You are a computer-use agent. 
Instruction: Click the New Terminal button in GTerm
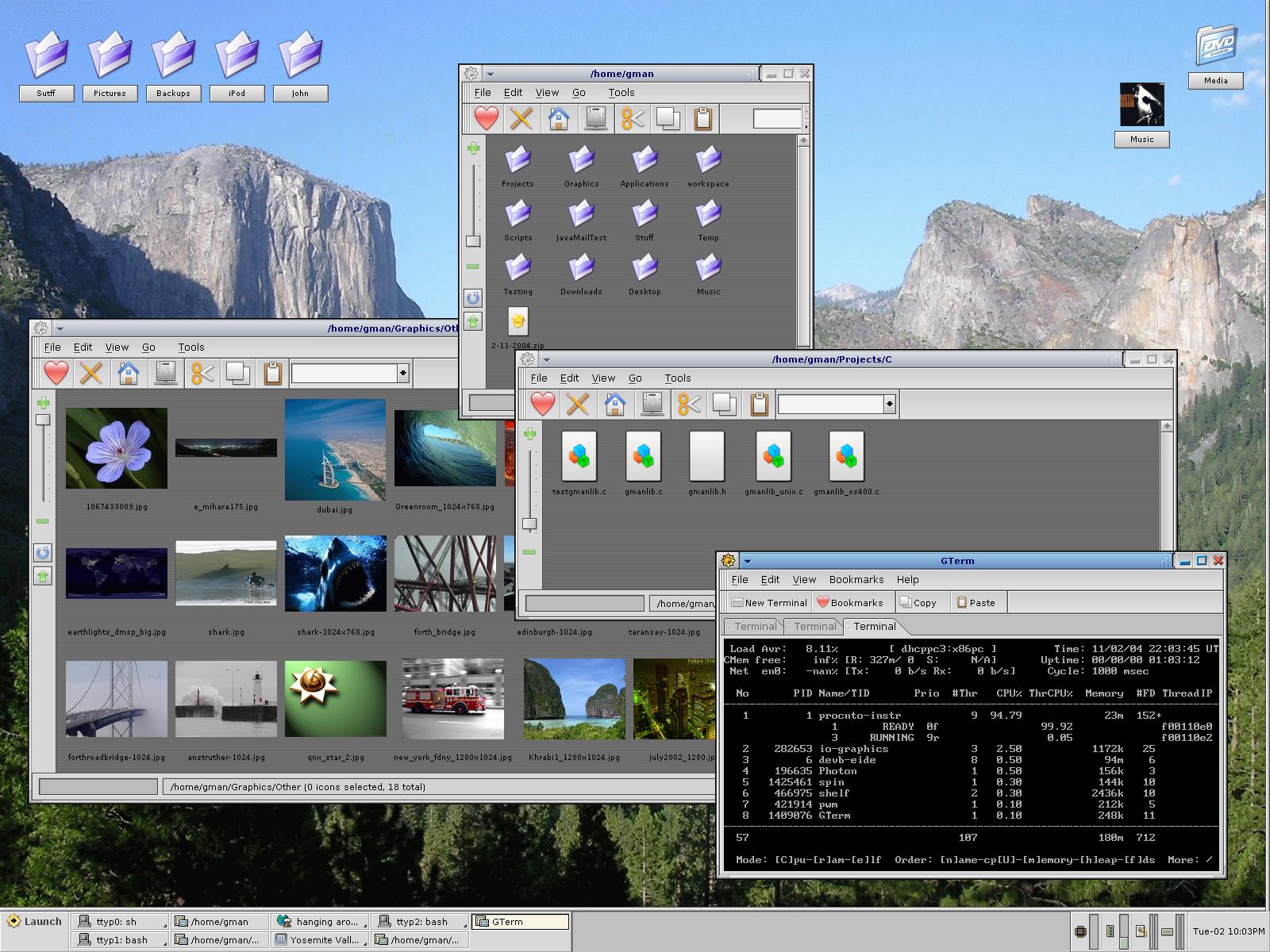tap(768, 603)
